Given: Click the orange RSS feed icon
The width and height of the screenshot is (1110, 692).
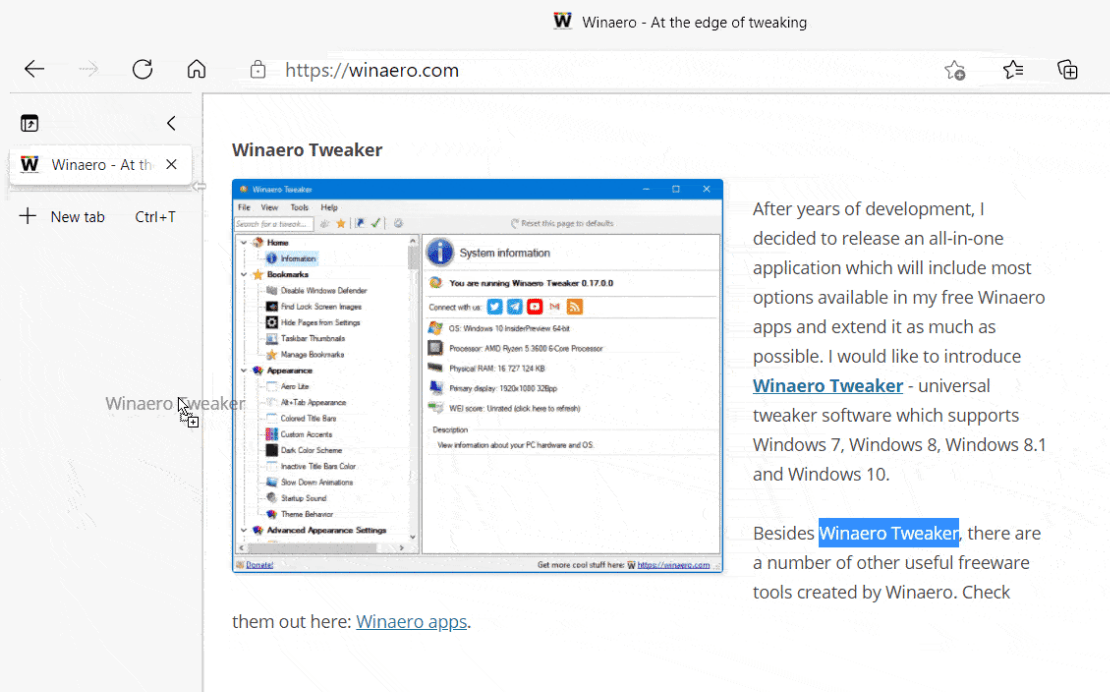Looking at the screenshot, I should [x=577, y=306].
